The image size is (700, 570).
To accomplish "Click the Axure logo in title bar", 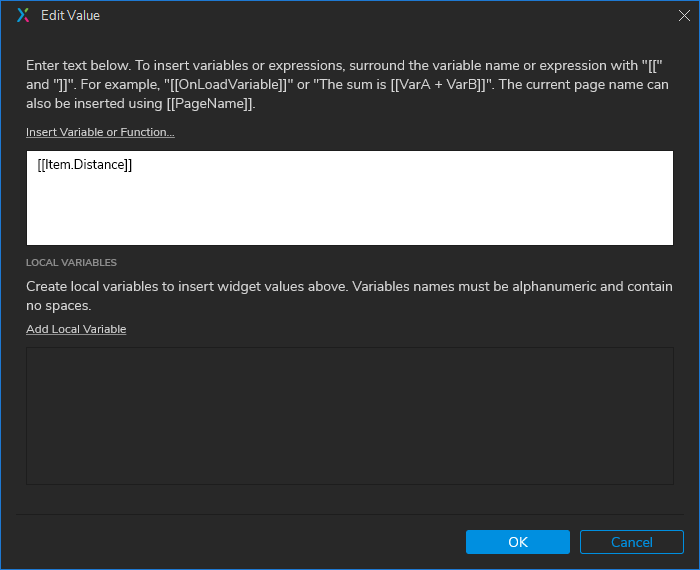I will coord(24,15).
